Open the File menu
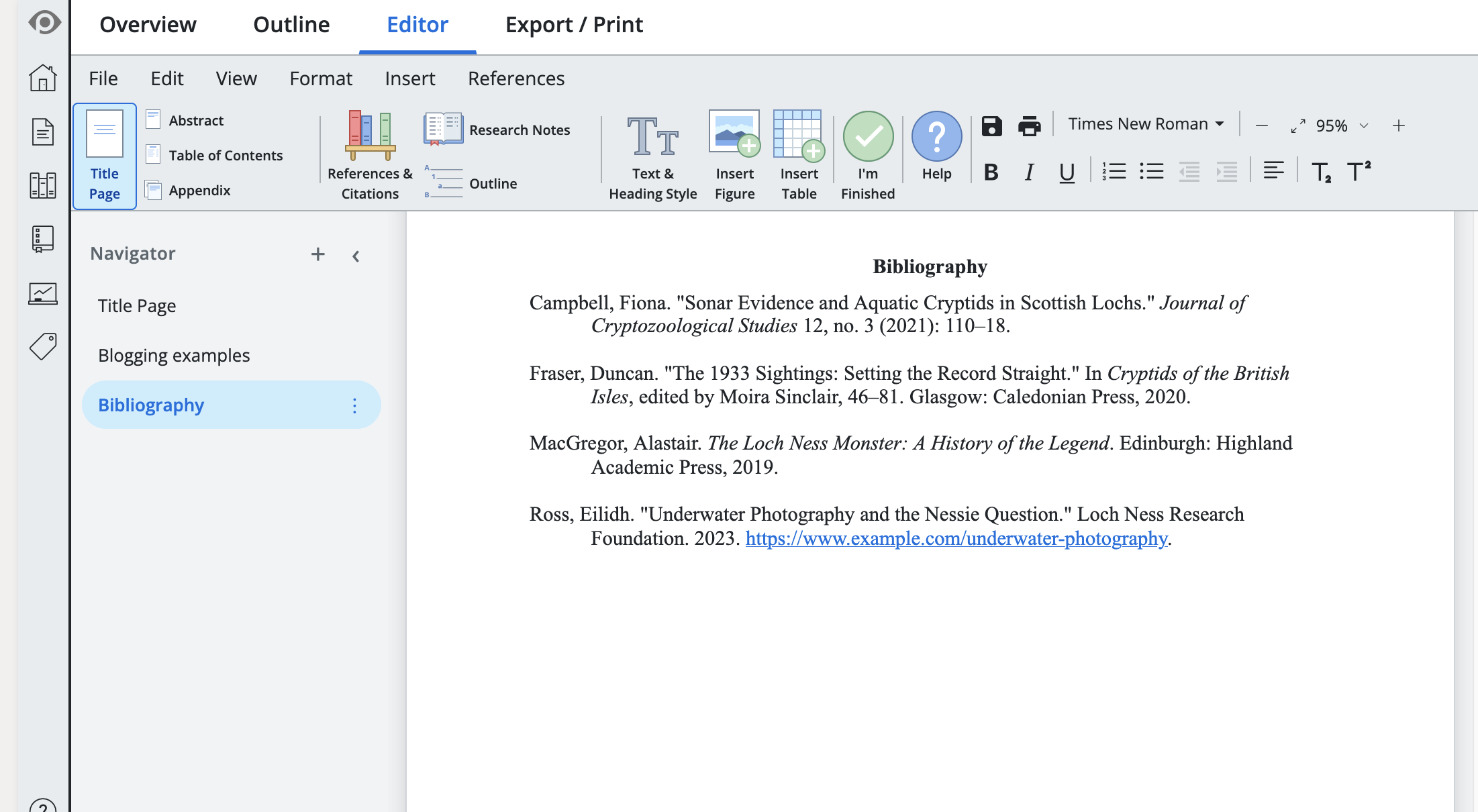1478x812 pixels. 103,79
